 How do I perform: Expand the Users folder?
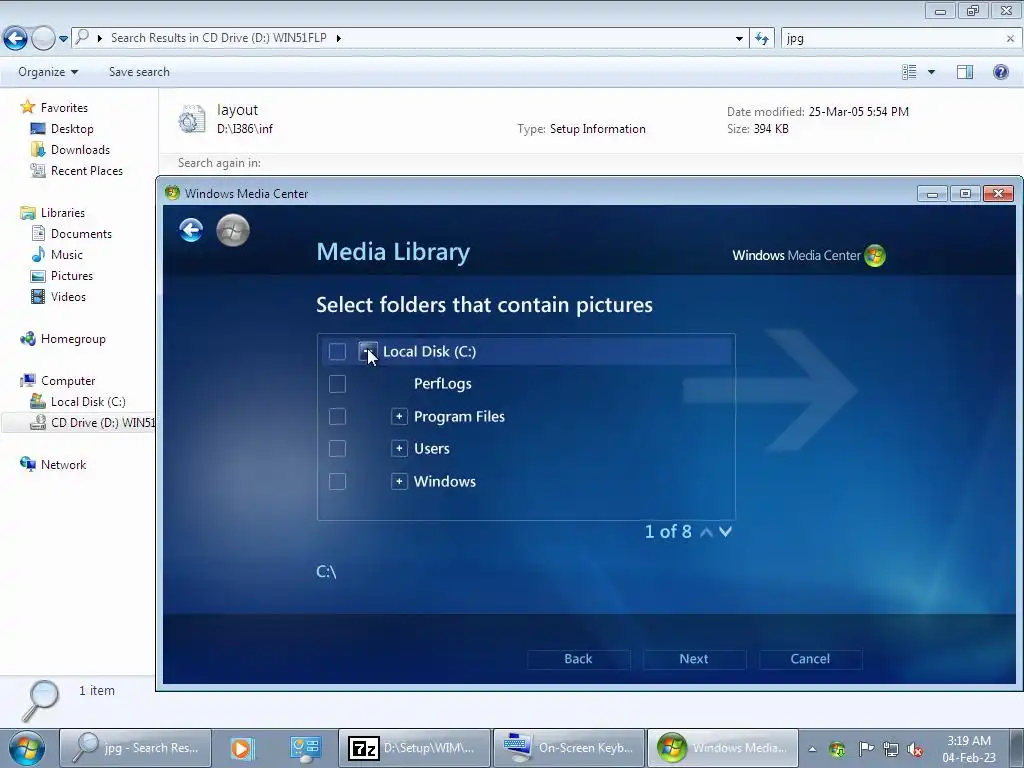(399, 449)
